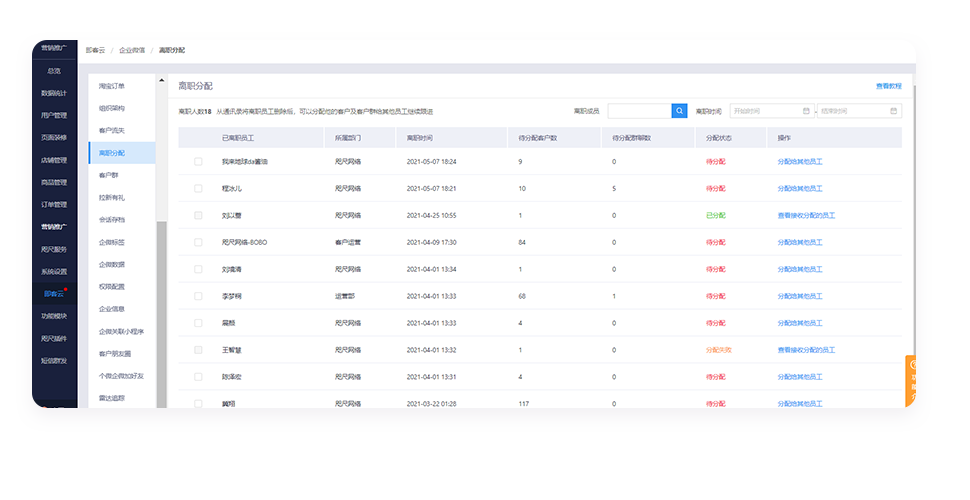Open the 企微标签 submenu entry
Image resolution: width=970 pixels, height=500 pixels.
[x=112, y=242]
